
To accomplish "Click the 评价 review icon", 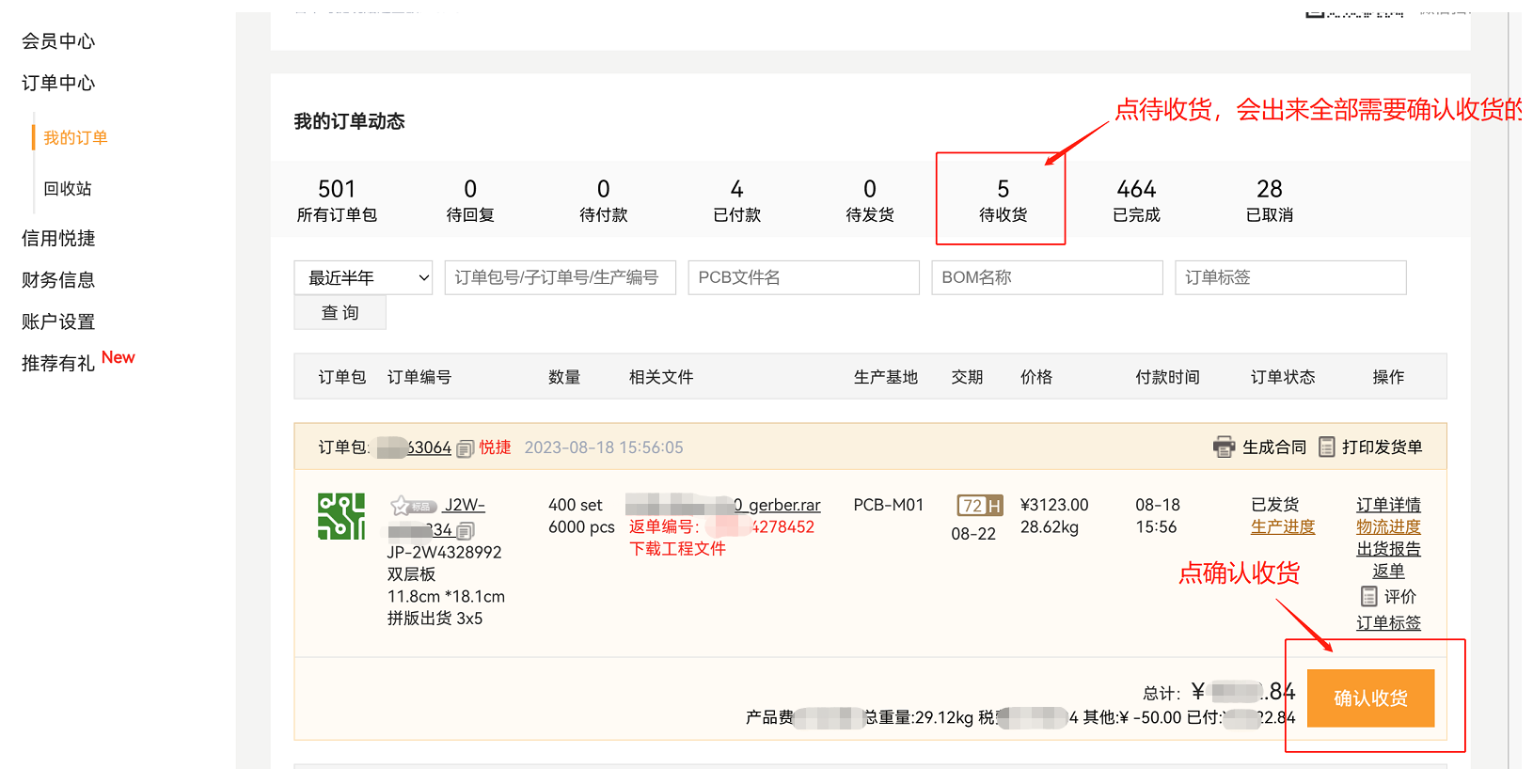I will pos(1369,597).
